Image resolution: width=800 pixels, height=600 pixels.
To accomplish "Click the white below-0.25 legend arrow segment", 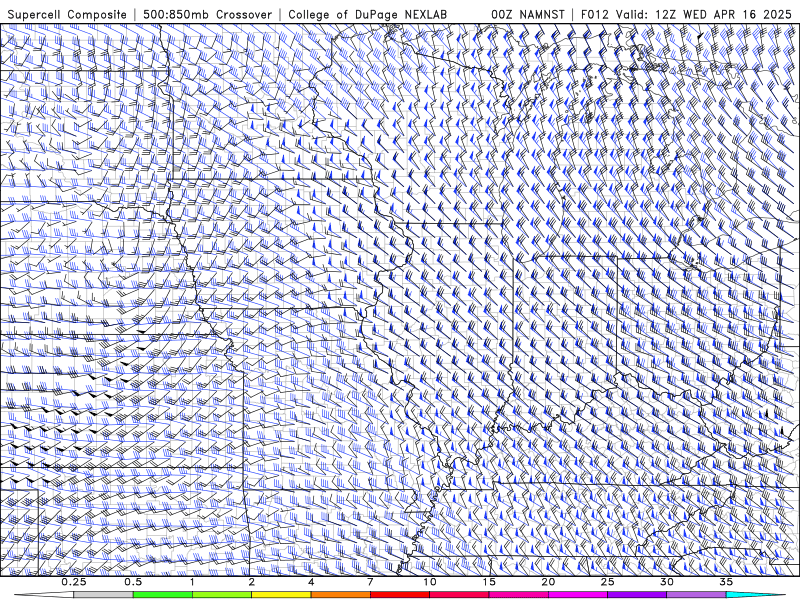I will (x=44, y=595).
